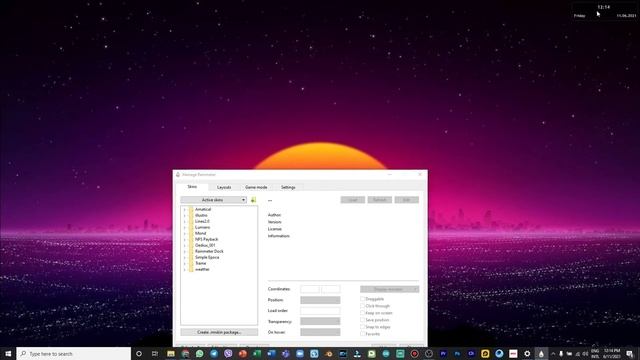Open Telegram from the taskbar

tap(214, 353)
